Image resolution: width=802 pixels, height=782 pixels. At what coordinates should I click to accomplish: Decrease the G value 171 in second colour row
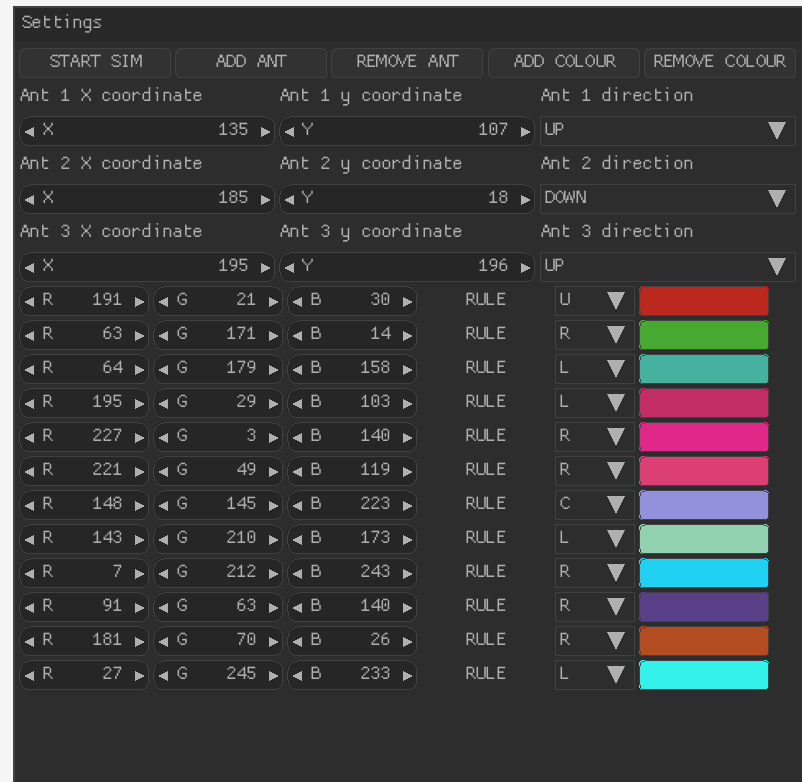pyautogui.click(x=161, y=335)
